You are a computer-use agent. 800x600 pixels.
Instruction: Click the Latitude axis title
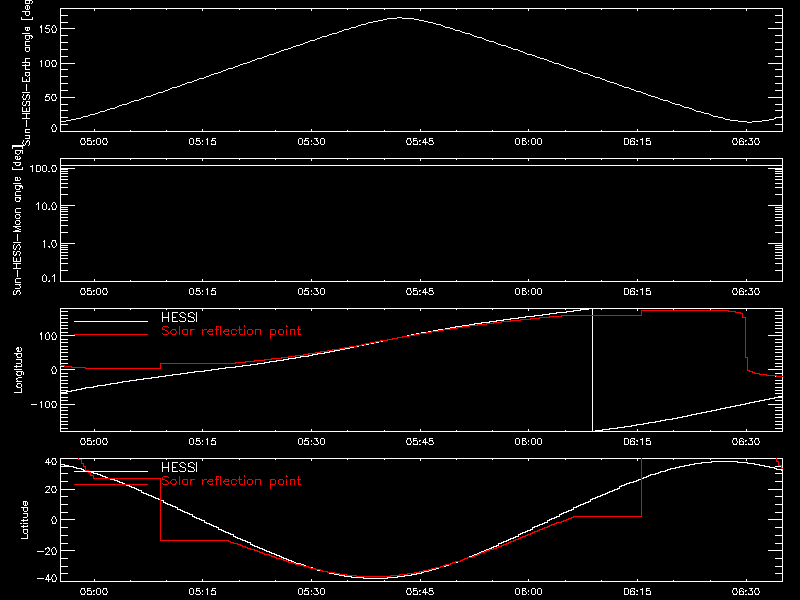(x=24, y=520)
